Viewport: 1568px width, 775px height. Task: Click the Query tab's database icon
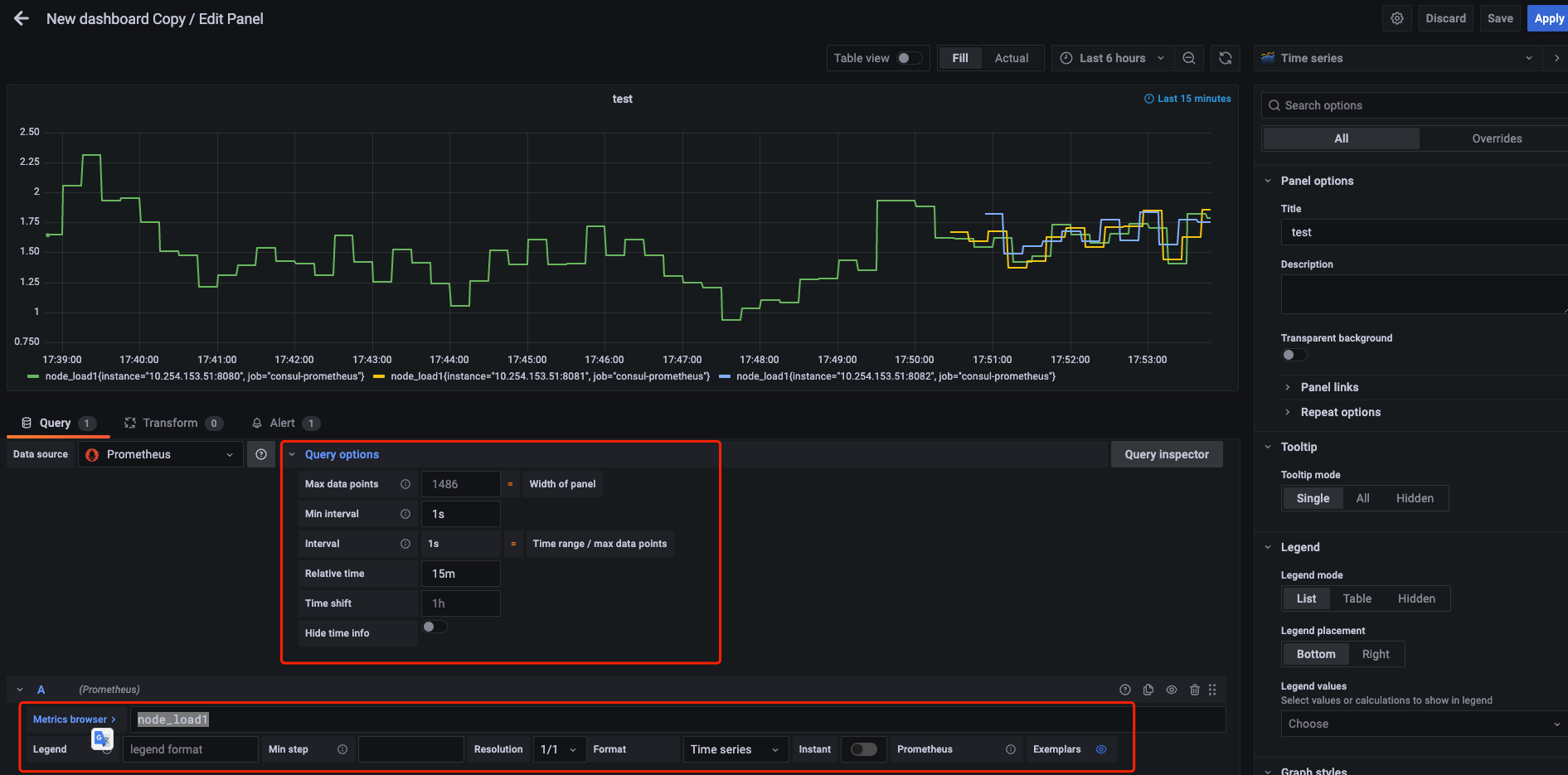pyautogui.click(x=27, y=423)
